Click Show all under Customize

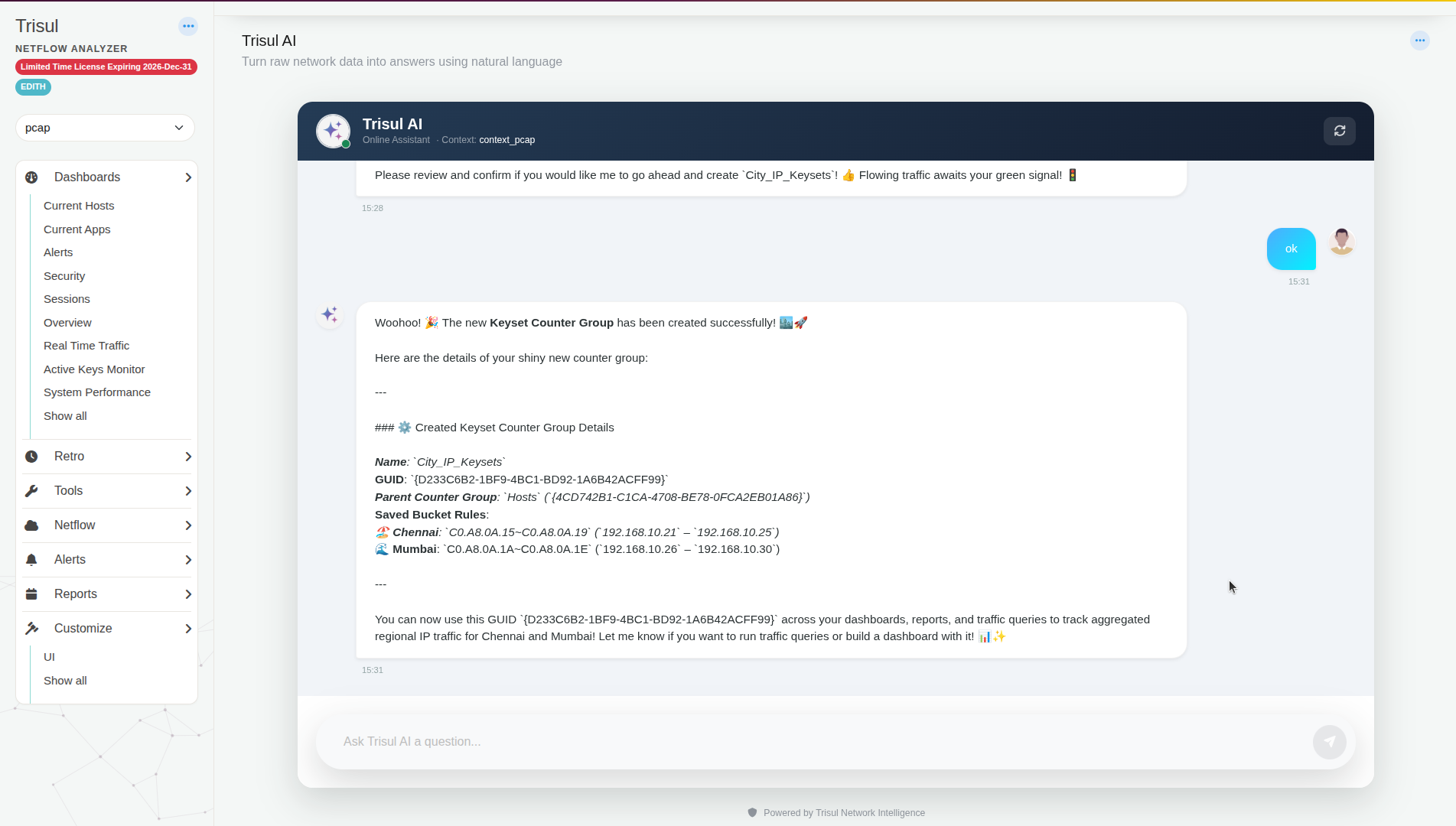point(65,681)
